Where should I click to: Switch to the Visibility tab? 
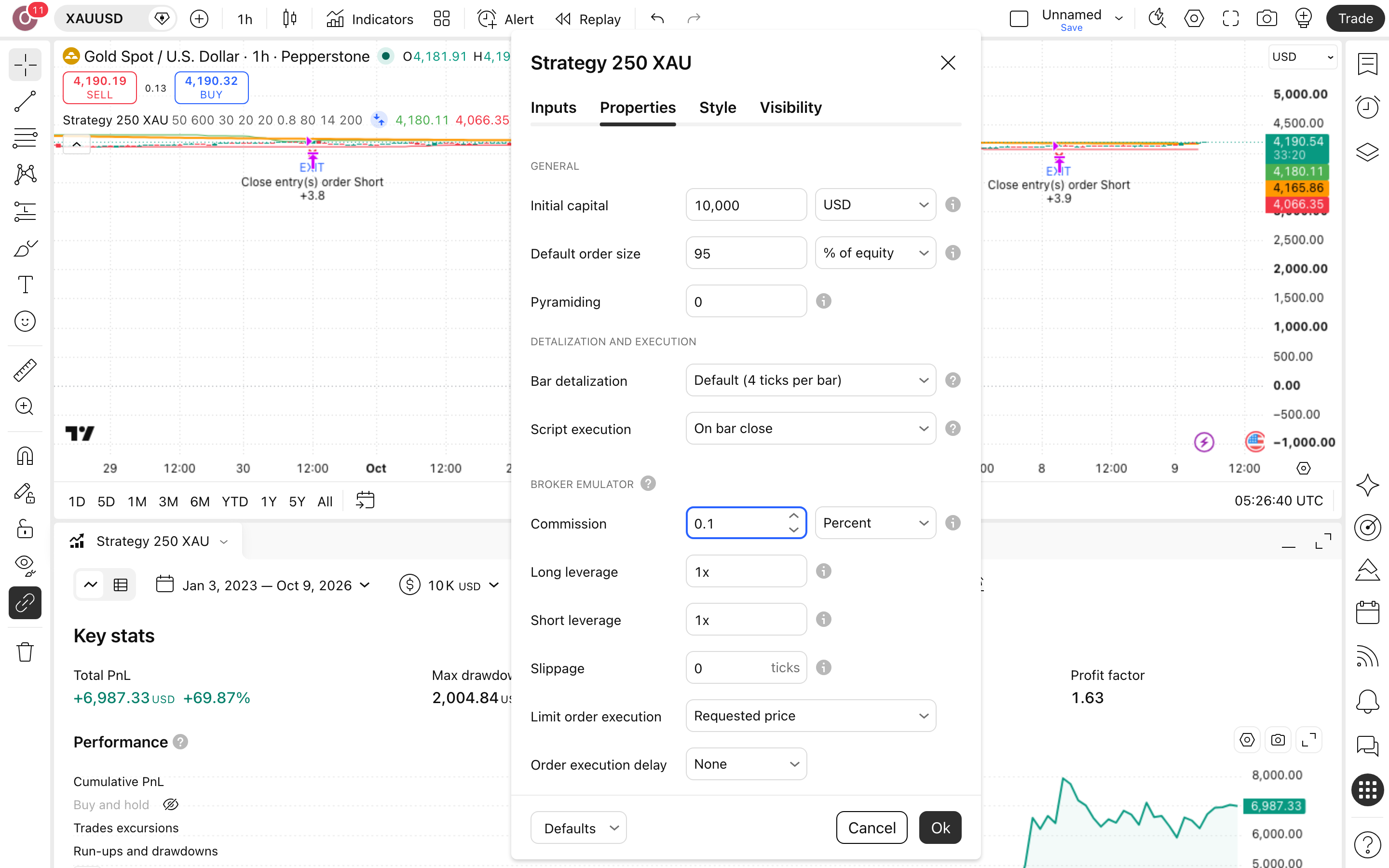(790, 108)
